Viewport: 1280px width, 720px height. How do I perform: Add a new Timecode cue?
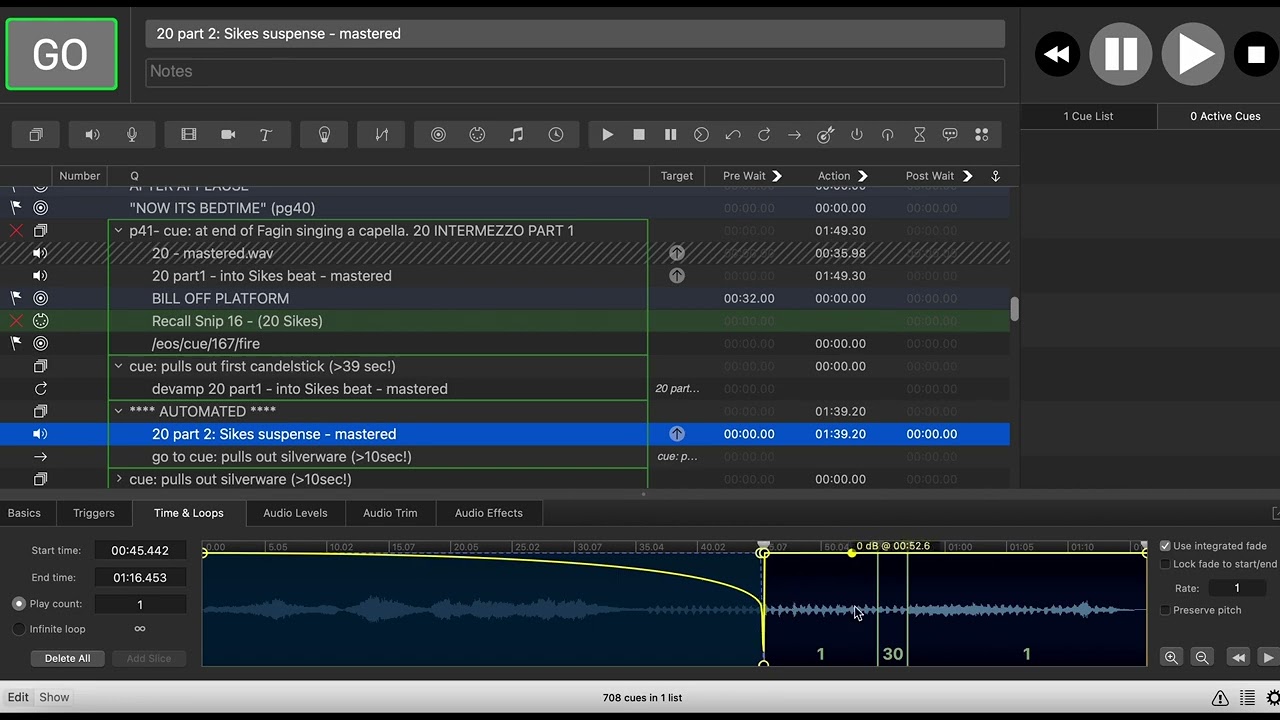click(x=555, y=135)
